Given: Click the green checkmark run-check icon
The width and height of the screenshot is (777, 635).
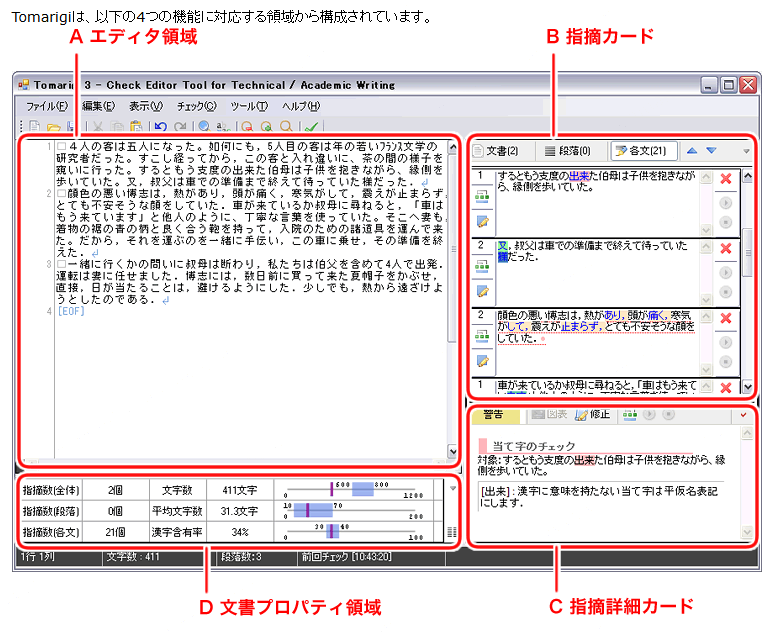Looking at the screenshot, I should pos(311,127).
